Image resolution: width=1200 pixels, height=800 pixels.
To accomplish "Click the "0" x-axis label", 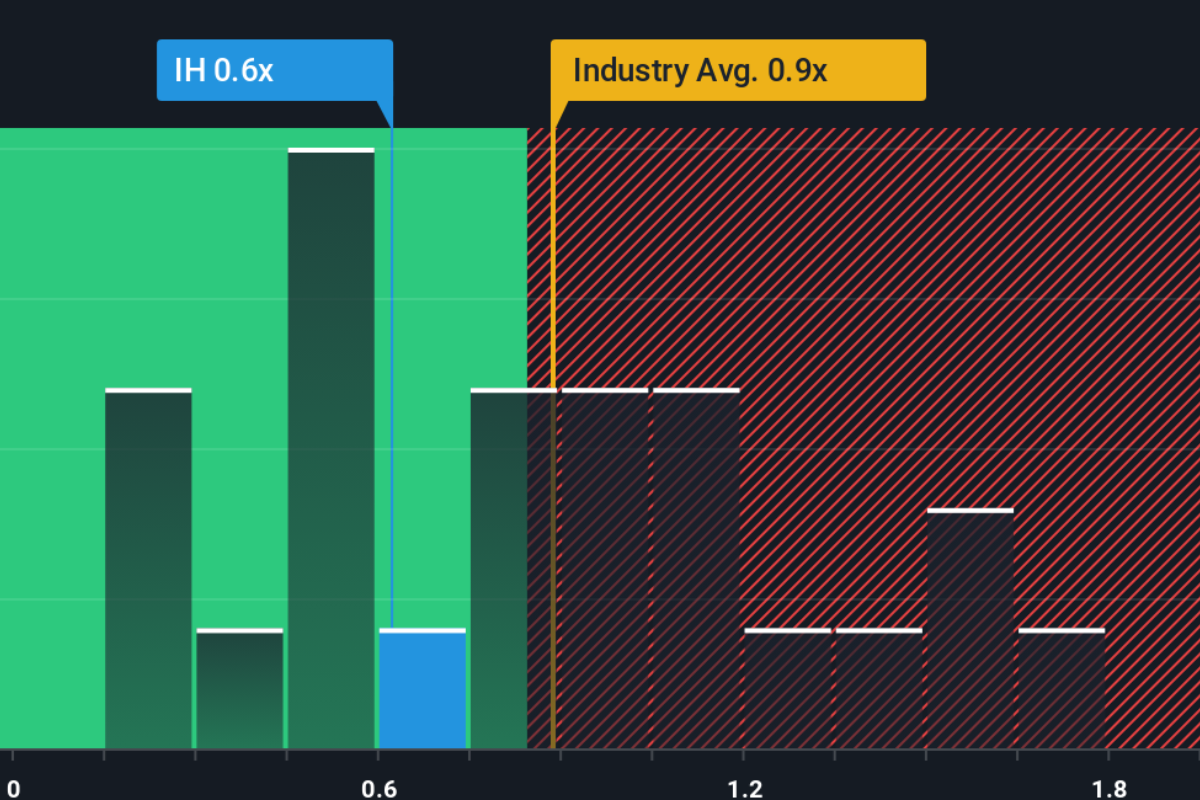I will [13, 789].
